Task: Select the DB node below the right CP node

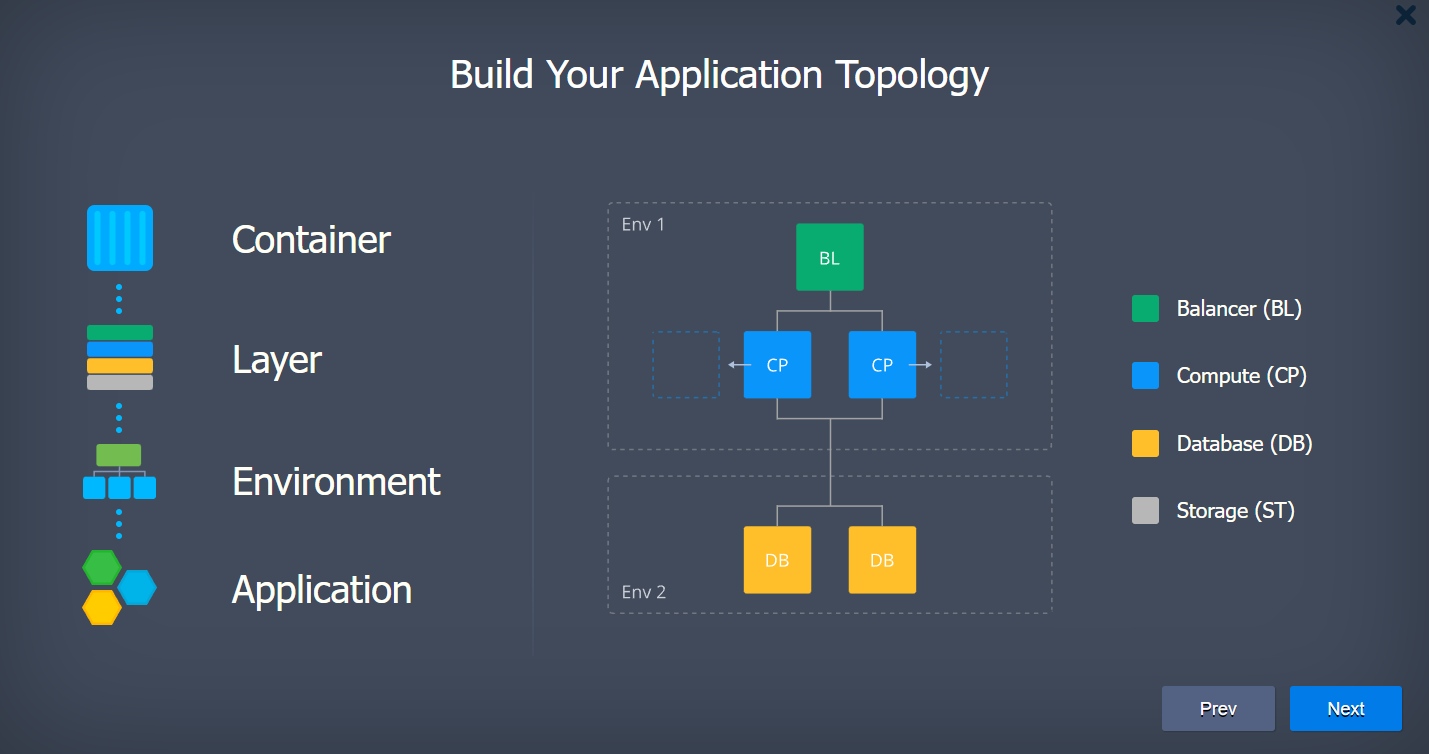Action: coord(882,560)
